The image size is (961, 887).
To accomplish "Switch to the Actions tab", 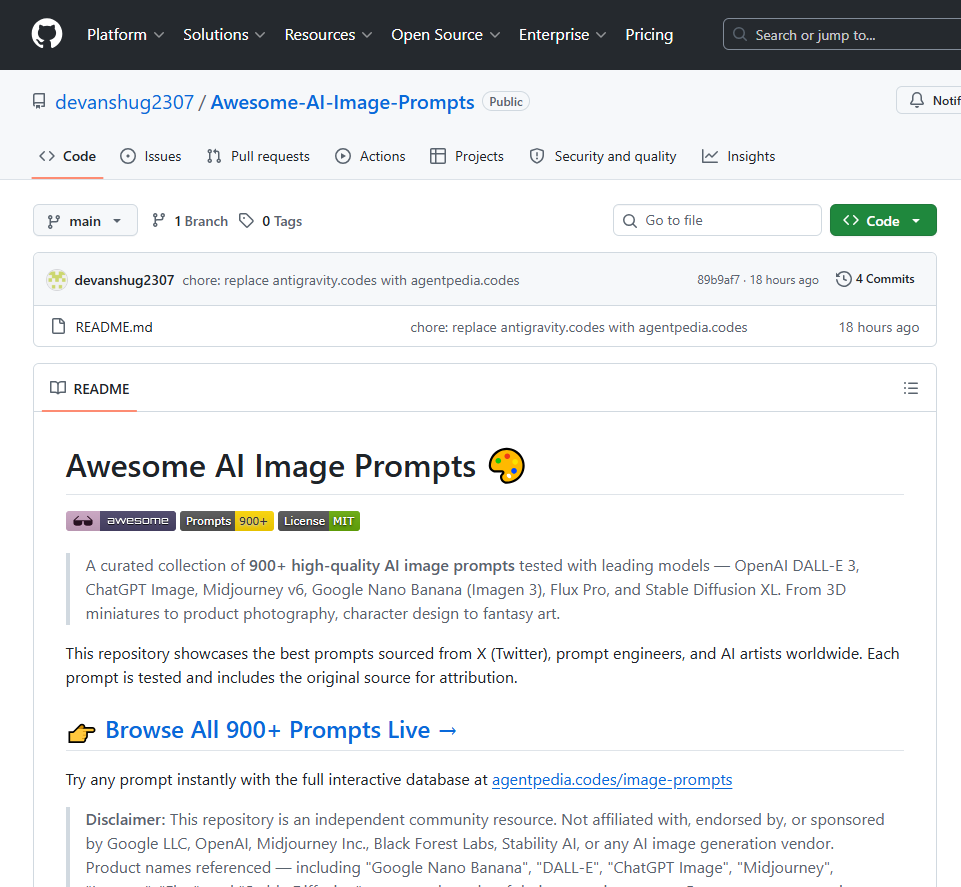I will click(x=370, y=156).
